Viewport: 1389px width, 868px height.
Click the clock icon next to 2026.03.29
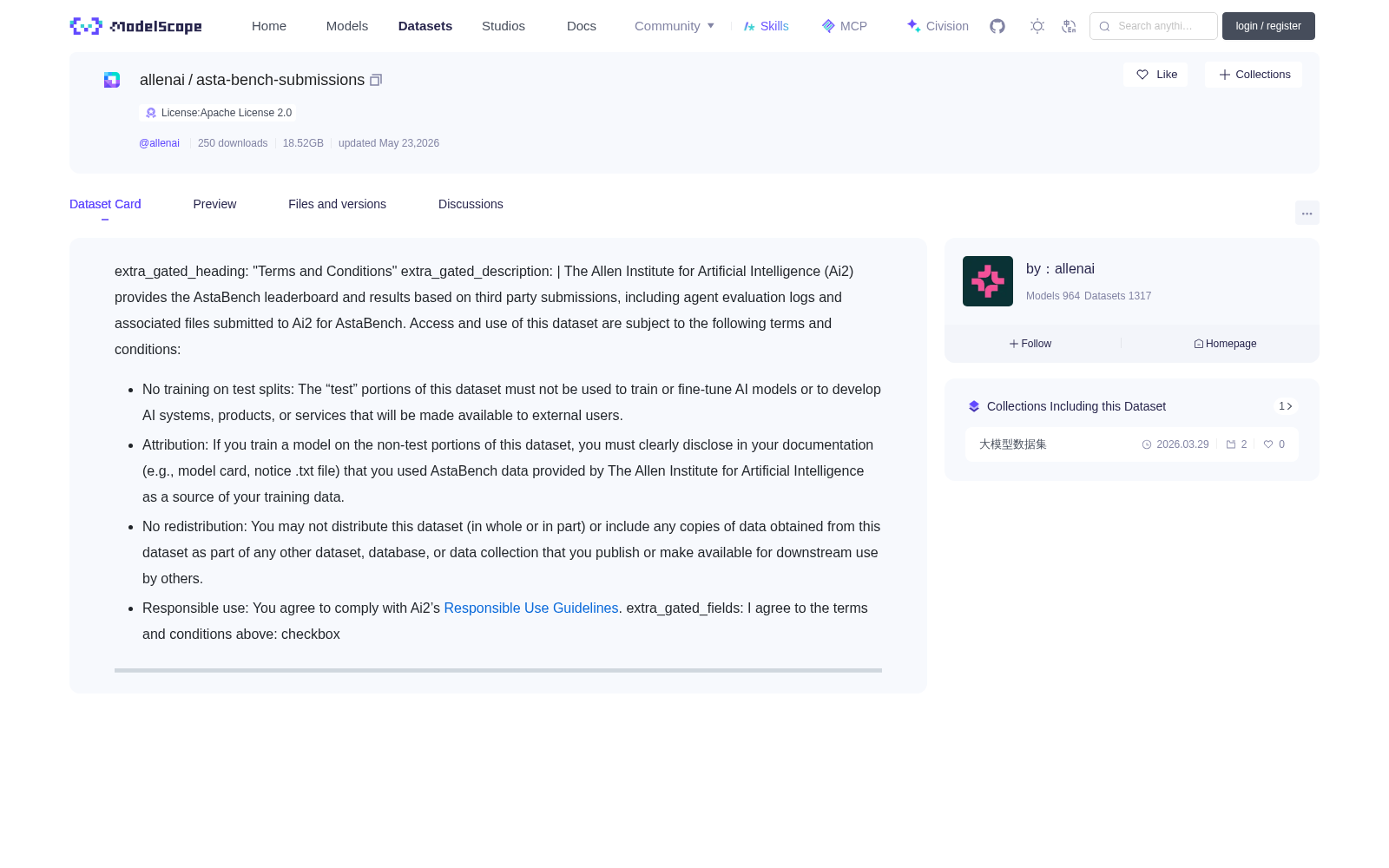(x=1147, y=444)
